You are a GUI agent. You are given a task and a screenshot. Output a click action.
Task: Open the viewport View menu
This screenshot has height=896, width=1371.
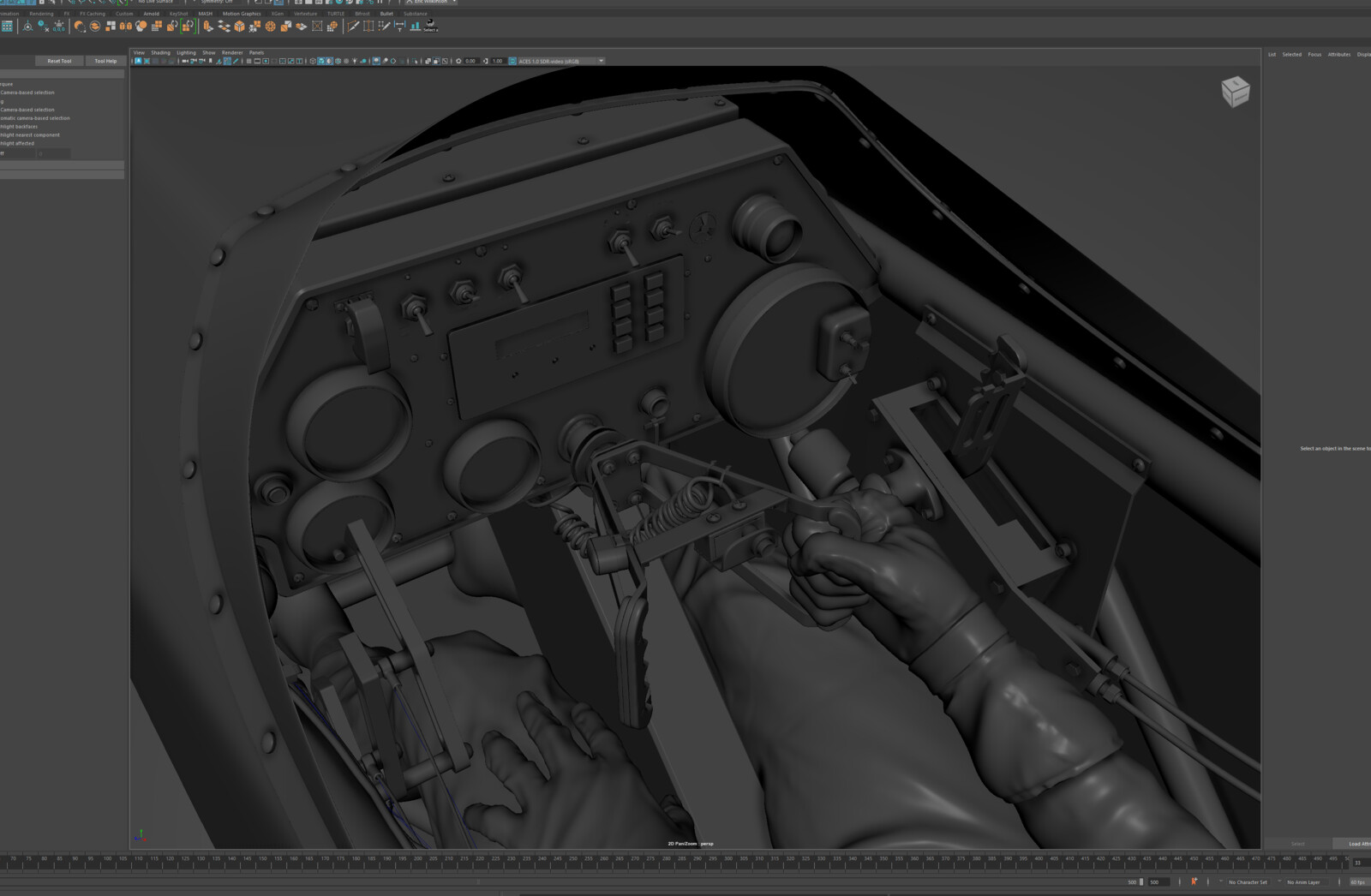pyautogui.click(x=139, y=52)
